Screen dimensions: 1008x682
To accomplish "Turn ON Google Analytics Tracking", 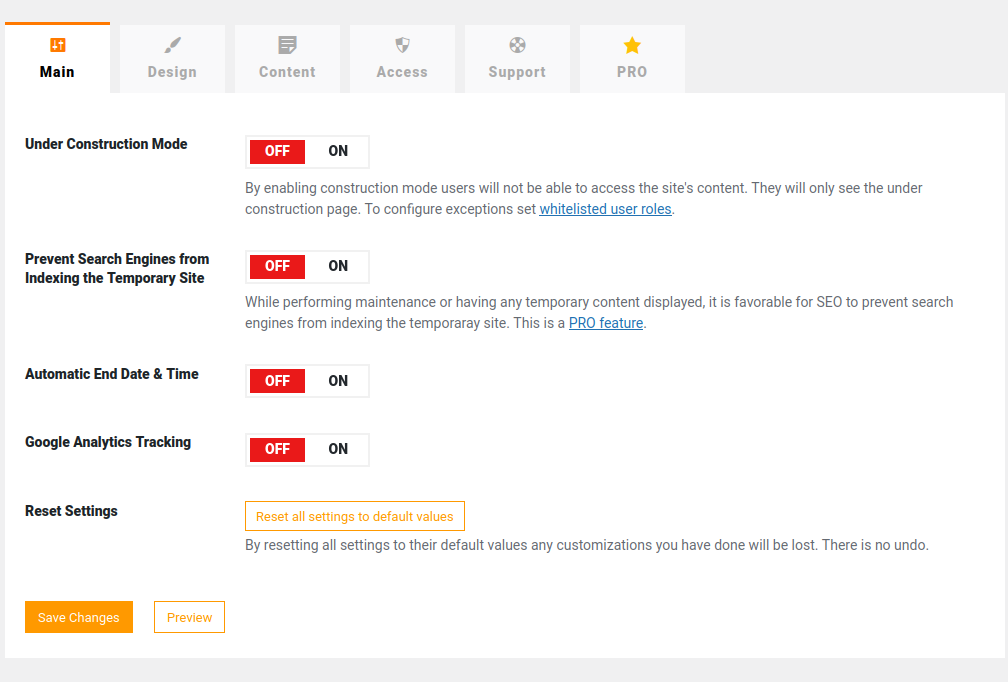I will (338, 449).
